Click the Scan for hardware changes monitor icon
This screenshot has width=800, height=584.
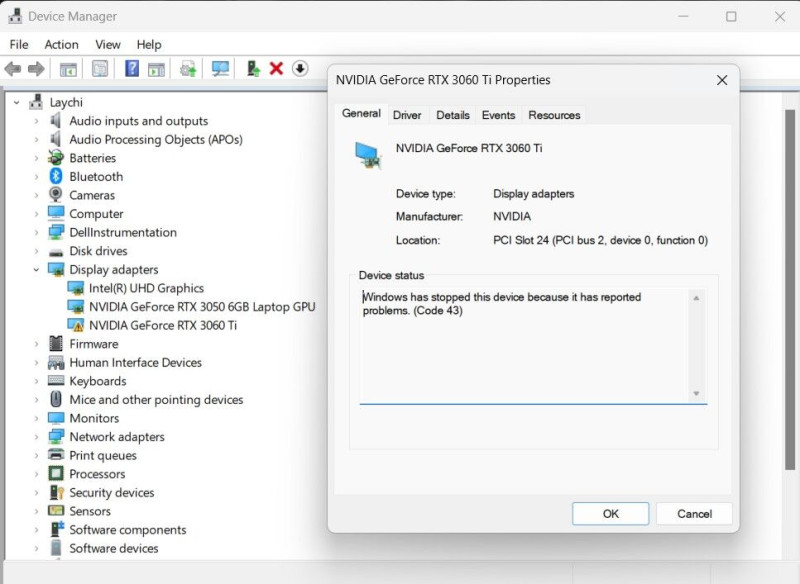pyautogui.click(x=220, y=68)
